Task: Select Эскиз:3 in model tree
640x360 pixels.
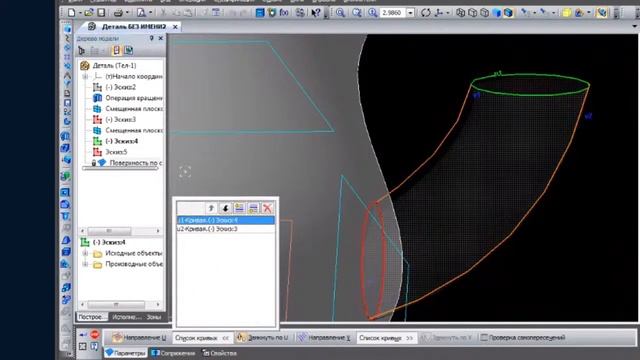Action: coord(120,120)
